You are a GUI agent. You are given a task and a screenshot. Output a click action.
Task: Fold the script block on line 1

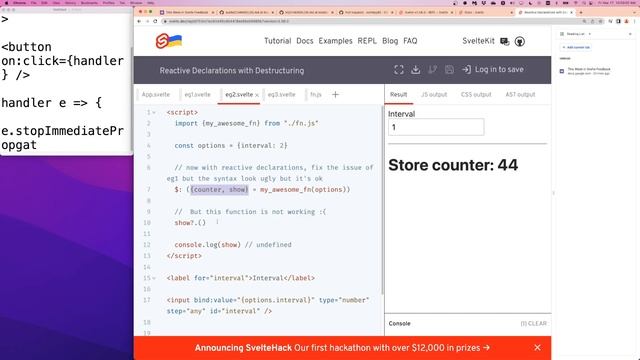154,113
